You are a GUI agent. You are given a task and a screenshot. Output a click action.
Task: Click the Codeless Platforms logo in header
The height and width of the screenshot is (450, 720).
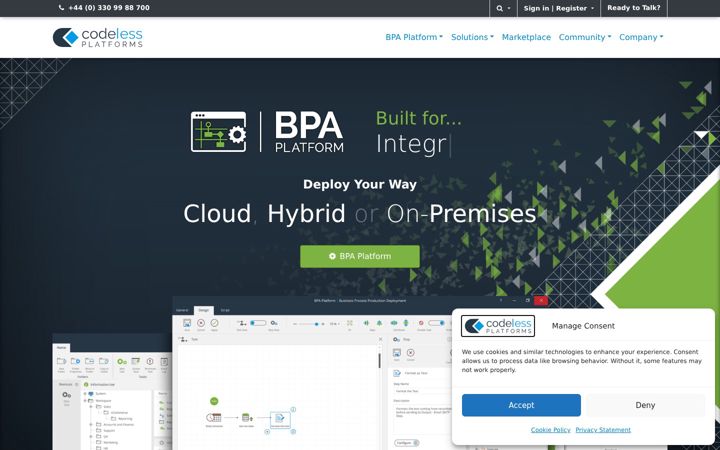tap(98, 37)
